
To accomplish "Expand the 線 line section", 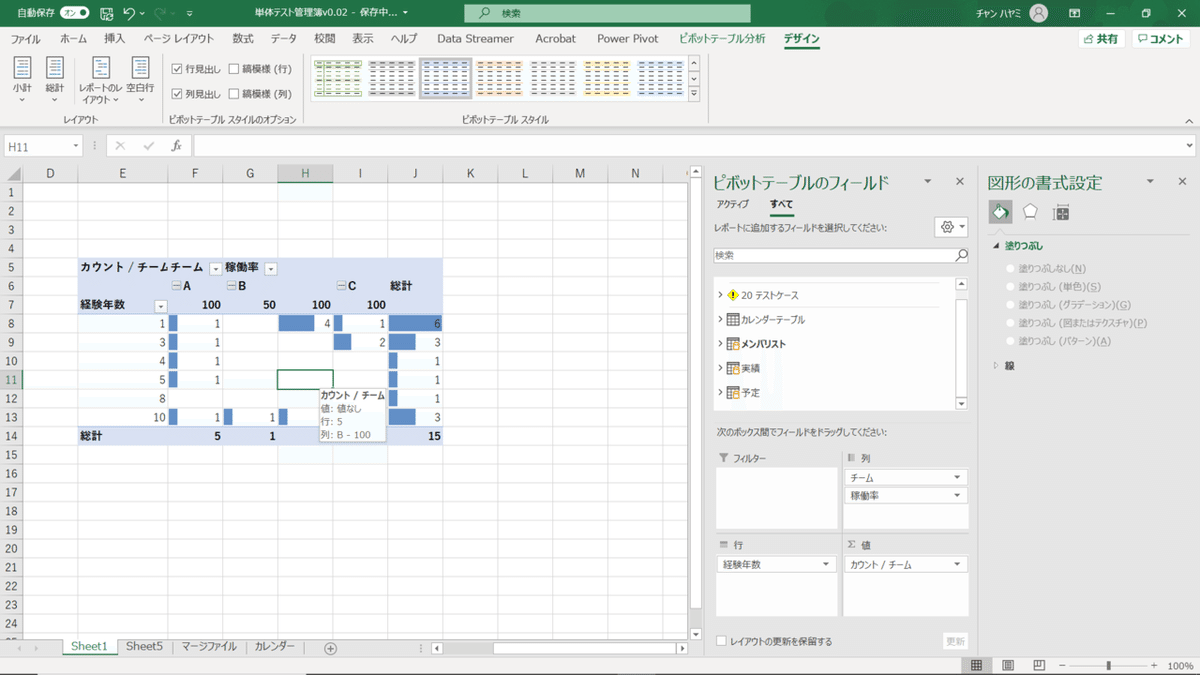I will pos(996,366).
